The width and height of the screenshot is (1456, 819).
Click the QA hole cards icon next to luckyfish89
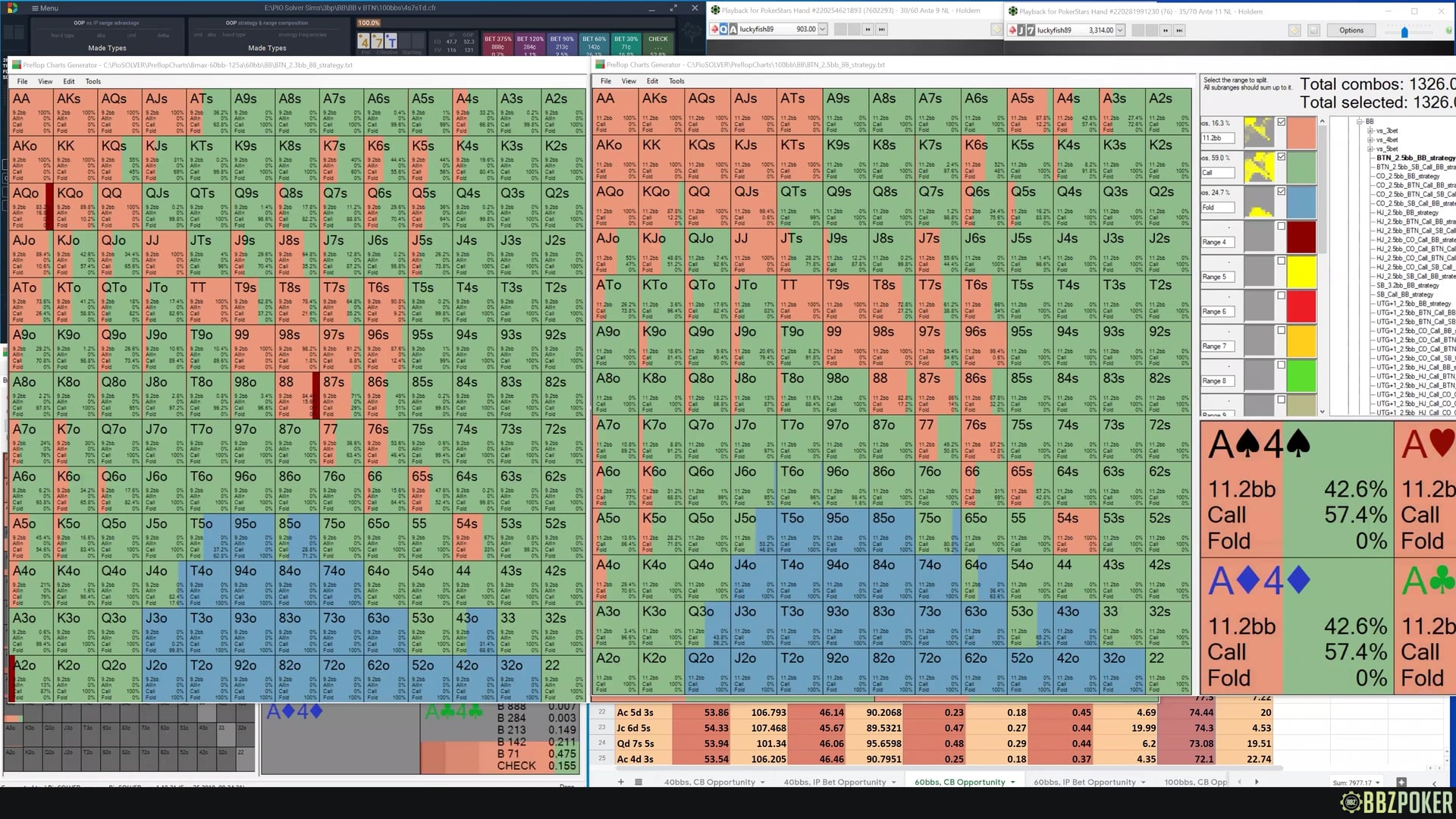point(726,30)
